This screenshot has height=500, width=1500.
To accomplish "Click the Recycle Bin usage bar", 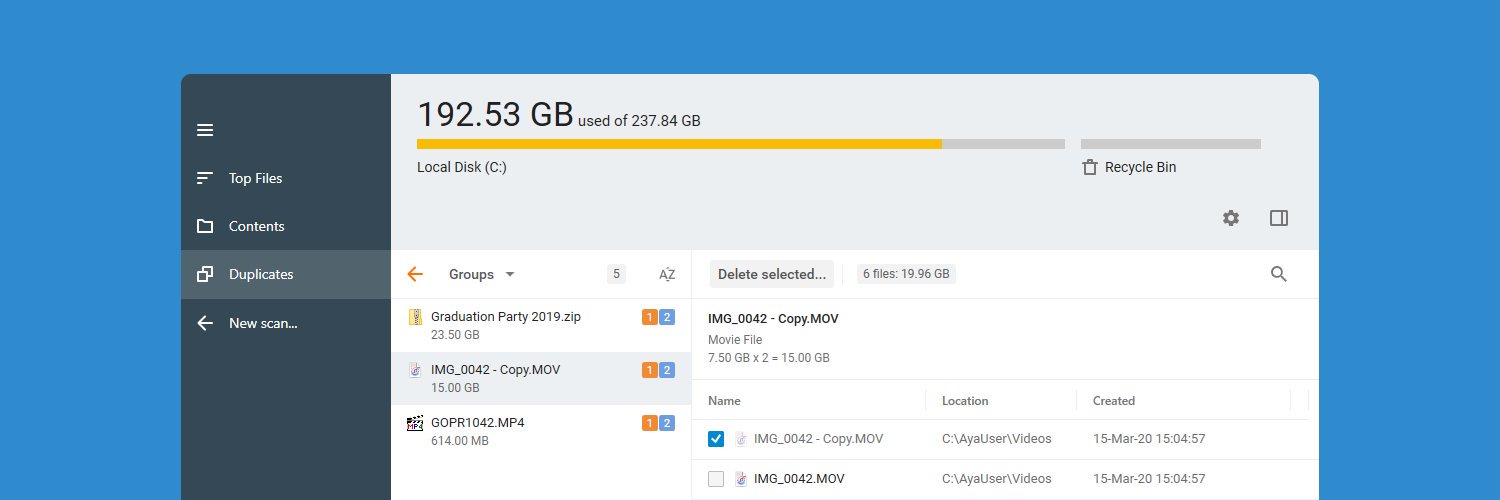I will tap(1171, 144).
